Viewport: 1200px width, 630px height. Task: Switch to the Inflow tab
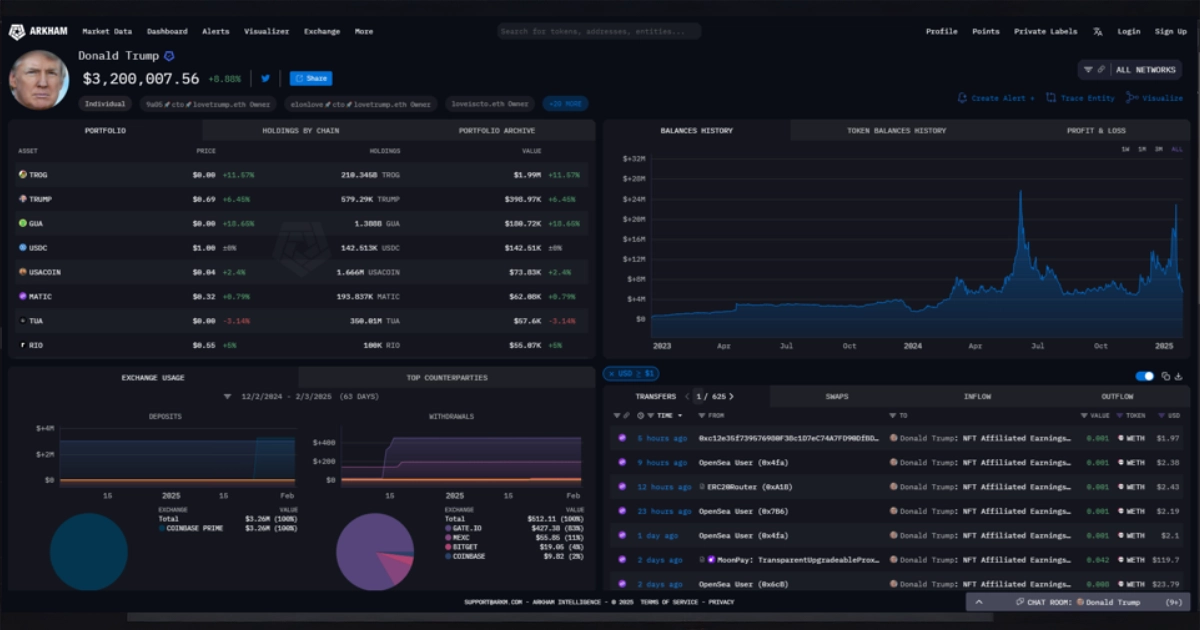click(977, 397)
